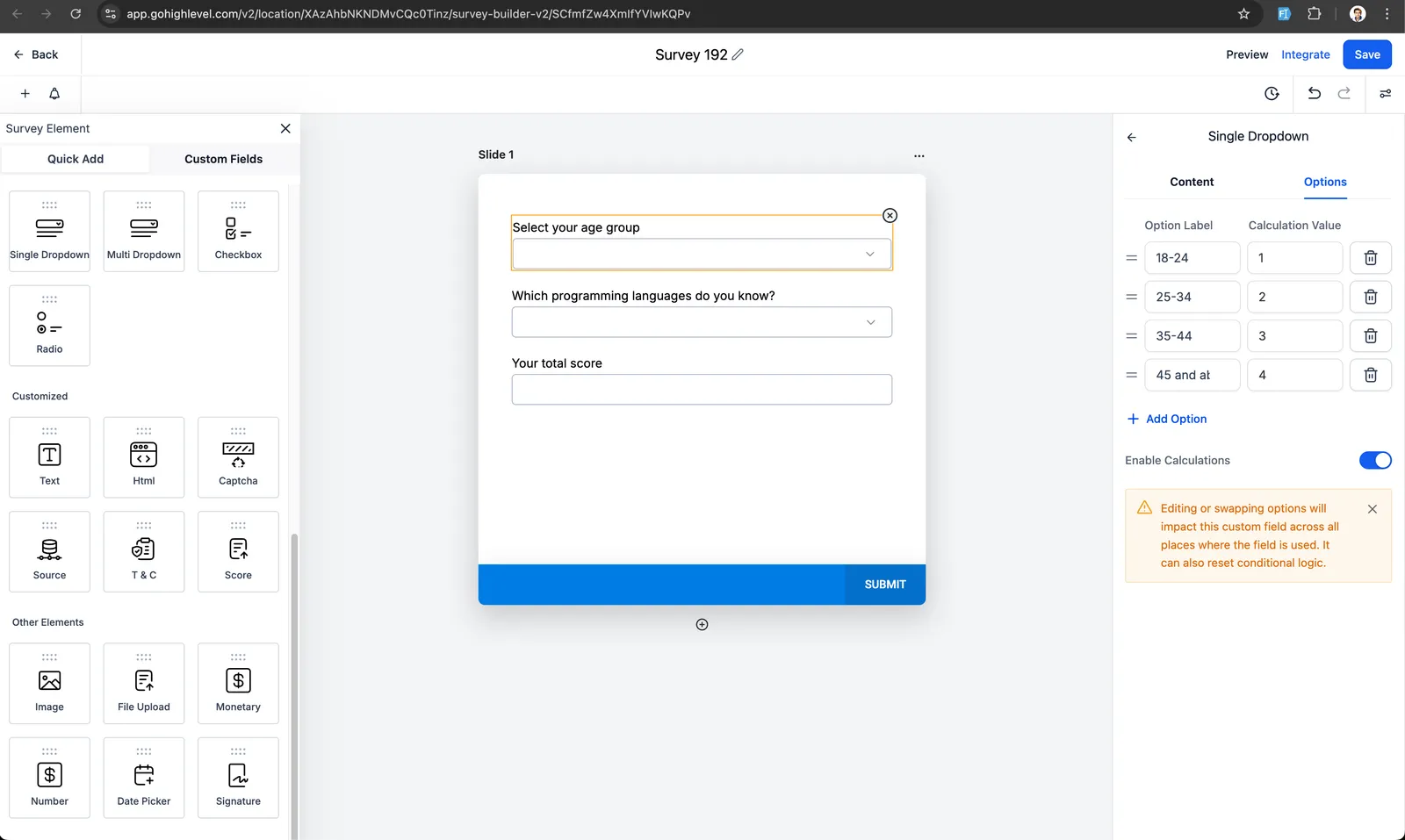
Task: Click the pencil icon to rename Survey 192
Action: tap(738, 54)
